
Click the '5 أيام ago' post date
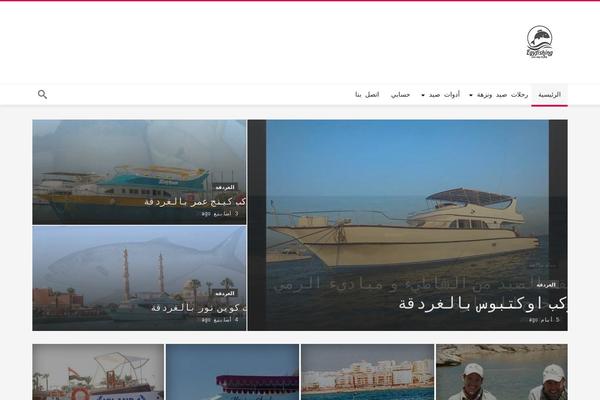pos(544,319)
